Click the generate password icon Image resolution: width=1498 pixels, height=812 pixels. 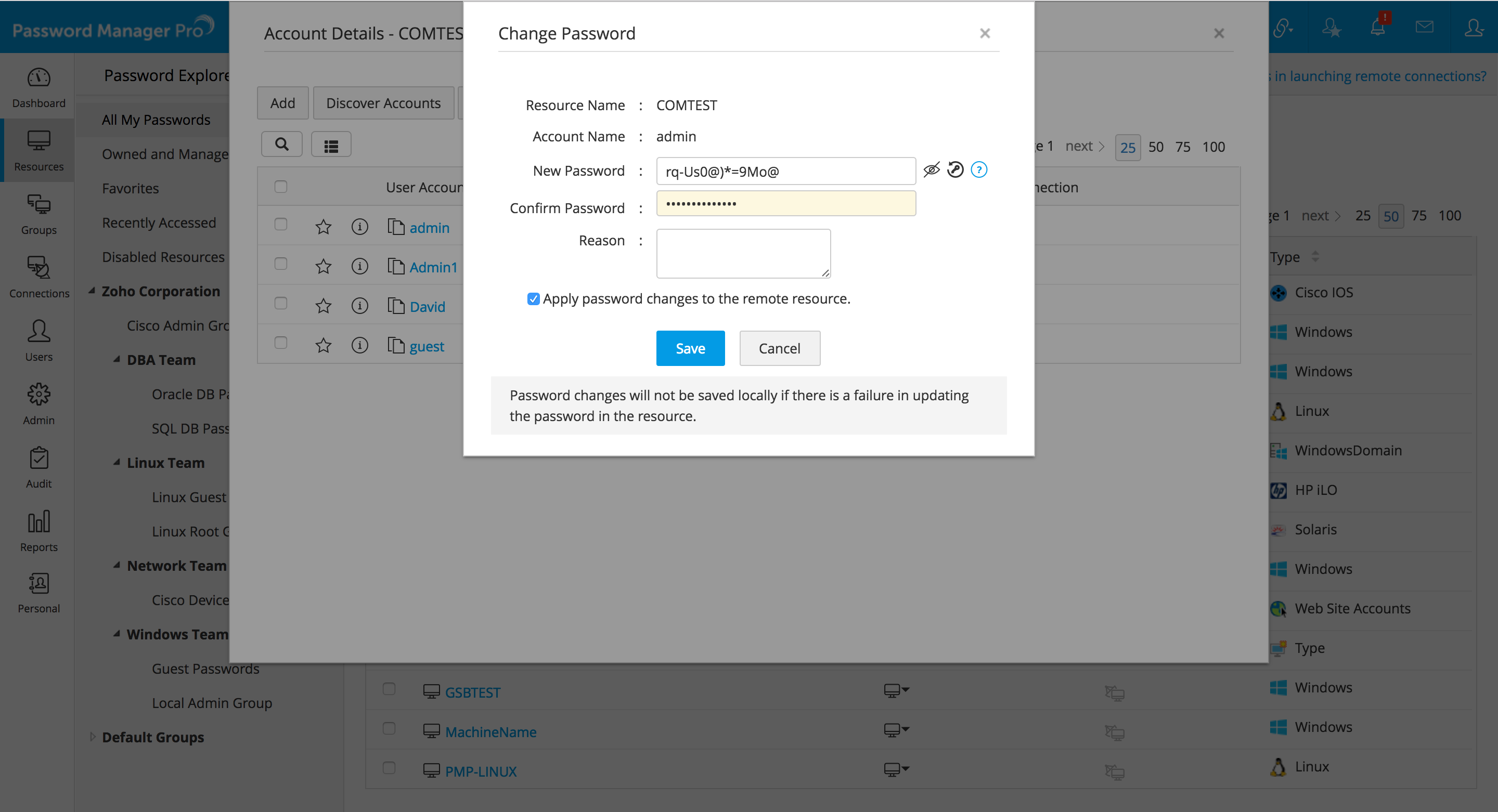[x=955, y=169]
